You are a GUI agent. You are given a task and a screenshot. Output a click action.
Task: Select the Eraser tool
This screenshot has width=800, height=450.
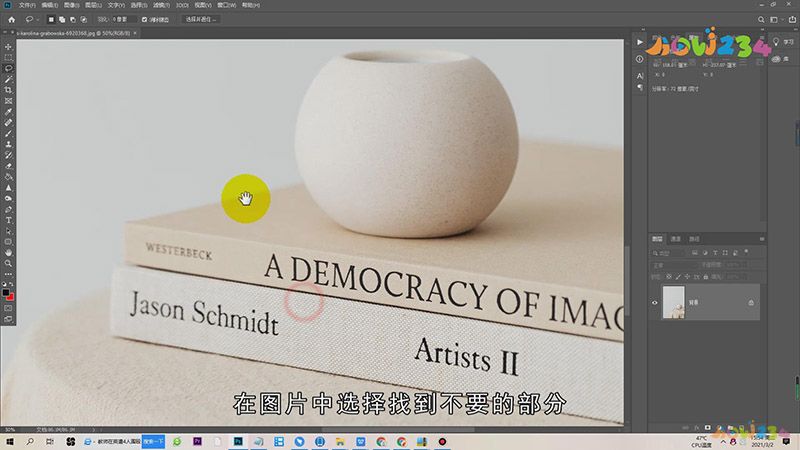(x=8, y=166)
